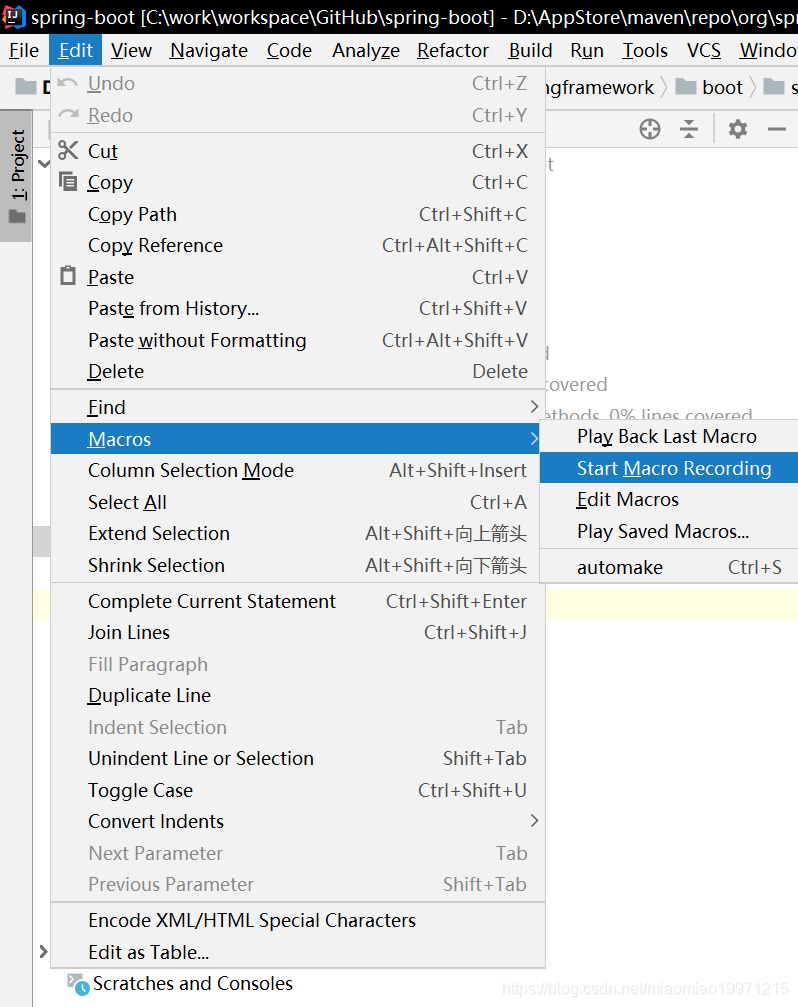Image resolution: width=798 pixels, height=1007 pixels.
Task: Click the Select Opened File crosshair icon
Action: (649, 129)
